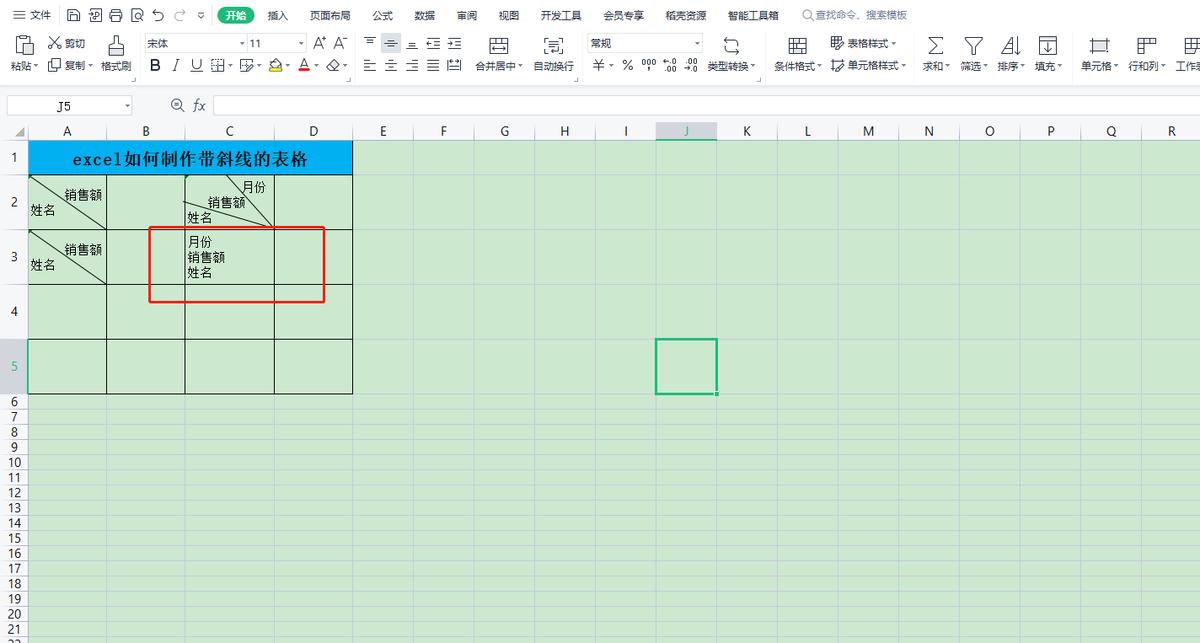The image size is (1200, 643).
Task: Click the search commands box (查找命令)
Action: tap(855, 16)
